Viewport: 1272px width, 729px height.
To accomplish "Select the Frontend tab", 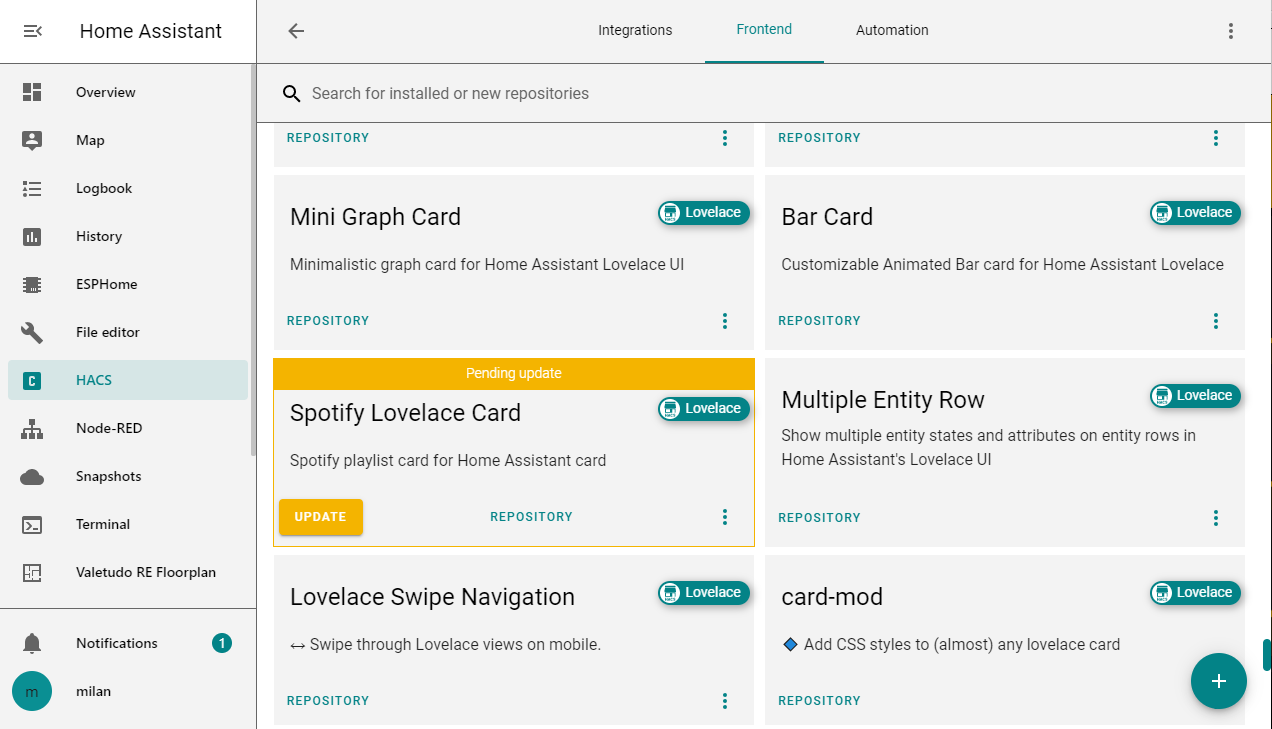I will click(x=764, y=30).
